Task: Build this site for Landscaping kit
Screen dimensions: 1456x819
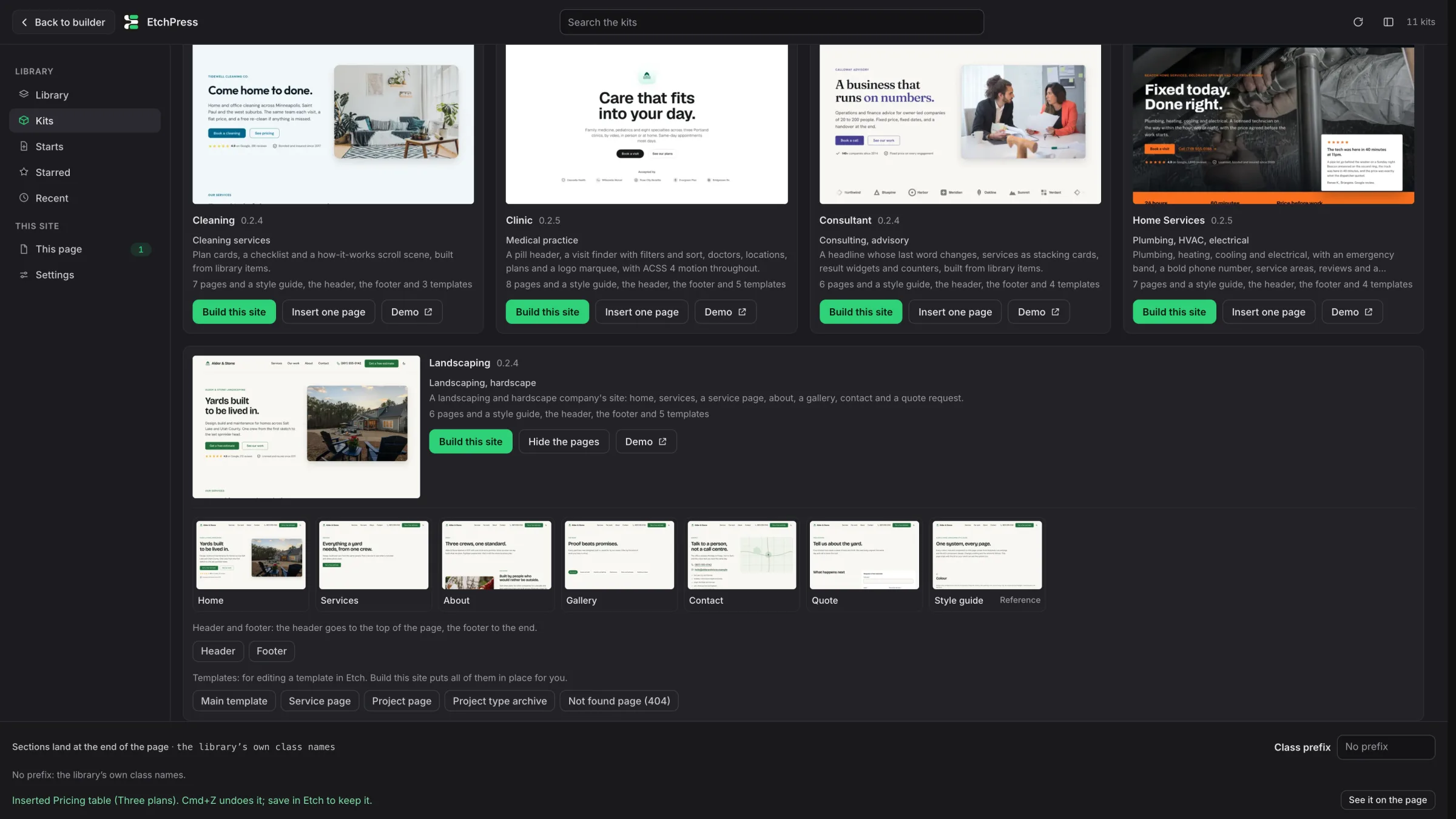Action: click(471, 442)
